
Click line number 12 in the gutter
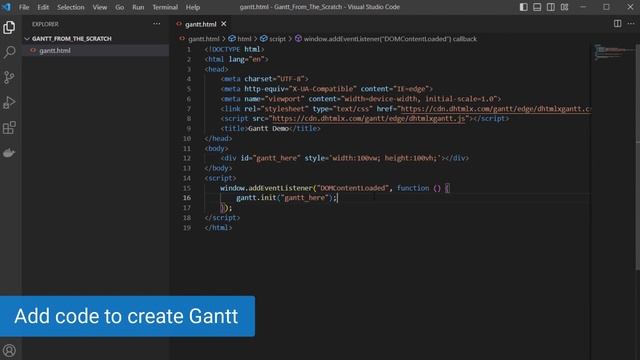point(187,158)
